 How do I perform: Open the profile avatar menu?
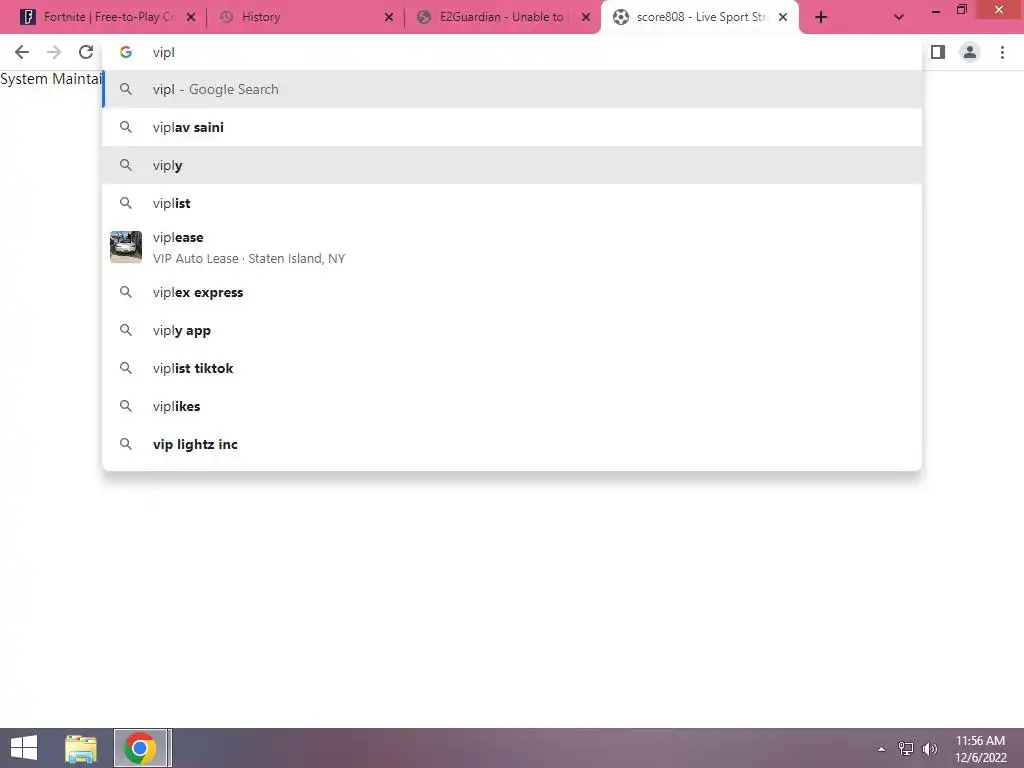tap(970, 52)
